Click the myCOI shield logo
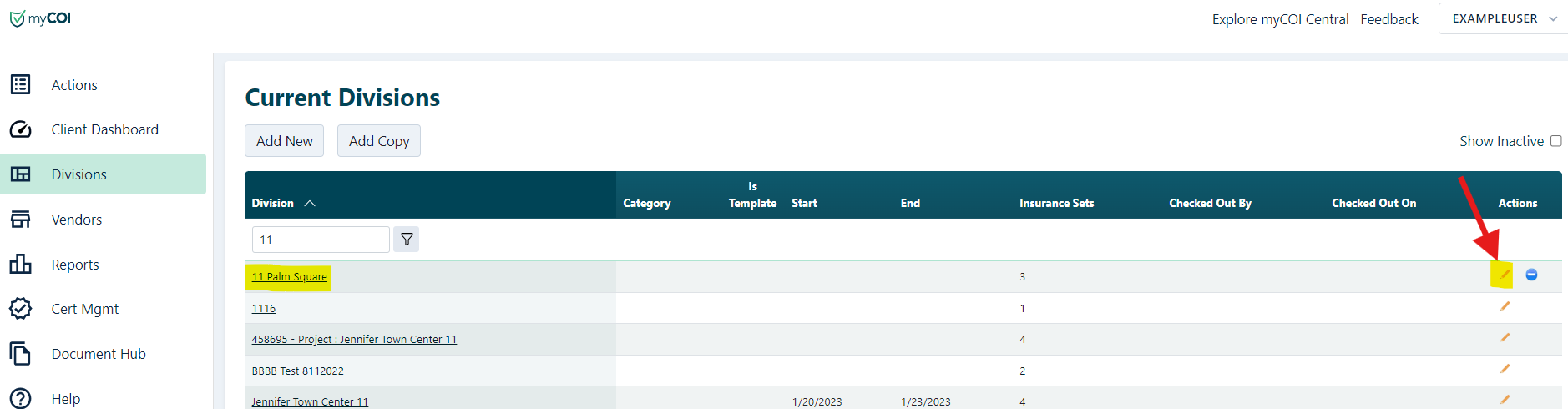The image size is (1568, 409). pos(18,19)
